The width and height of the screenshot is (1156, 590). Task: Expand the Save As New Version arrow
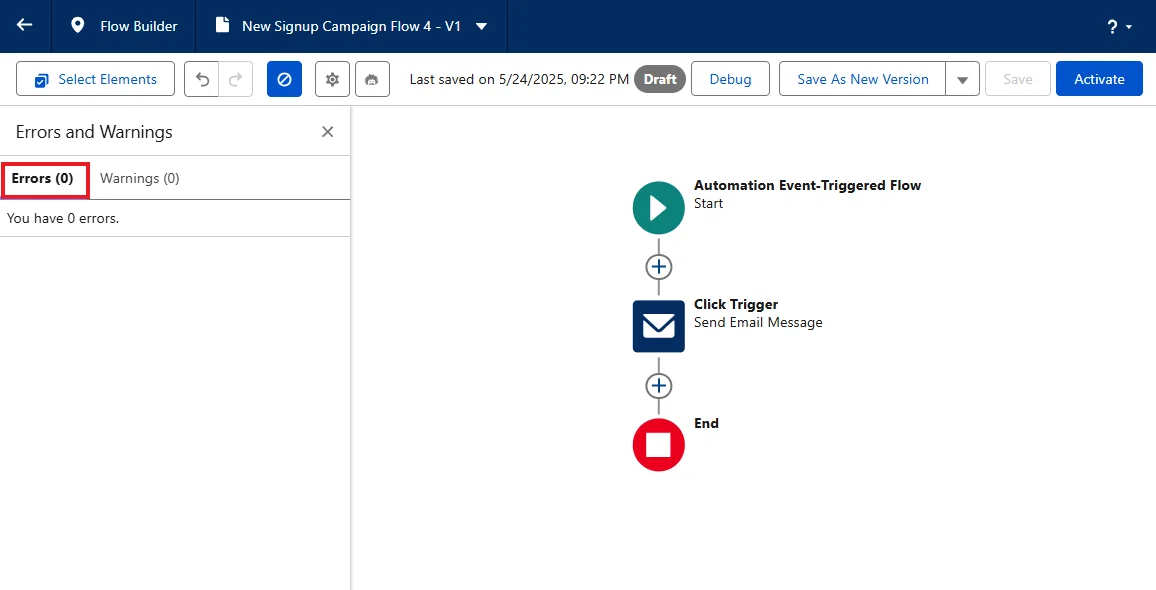(962, 79)
